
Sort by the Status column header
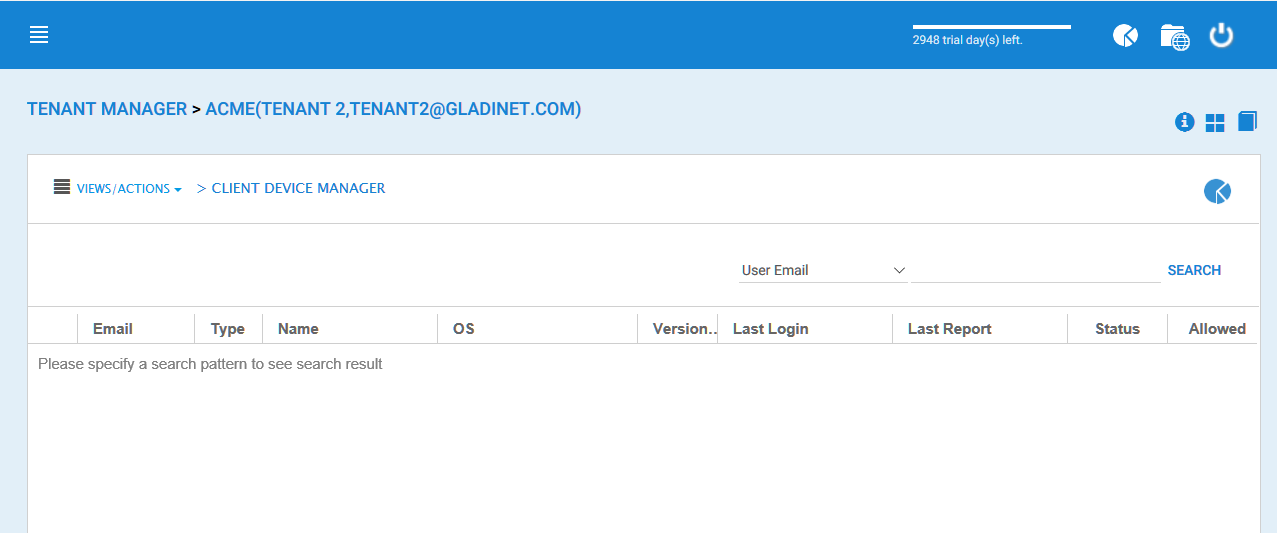1117,328
